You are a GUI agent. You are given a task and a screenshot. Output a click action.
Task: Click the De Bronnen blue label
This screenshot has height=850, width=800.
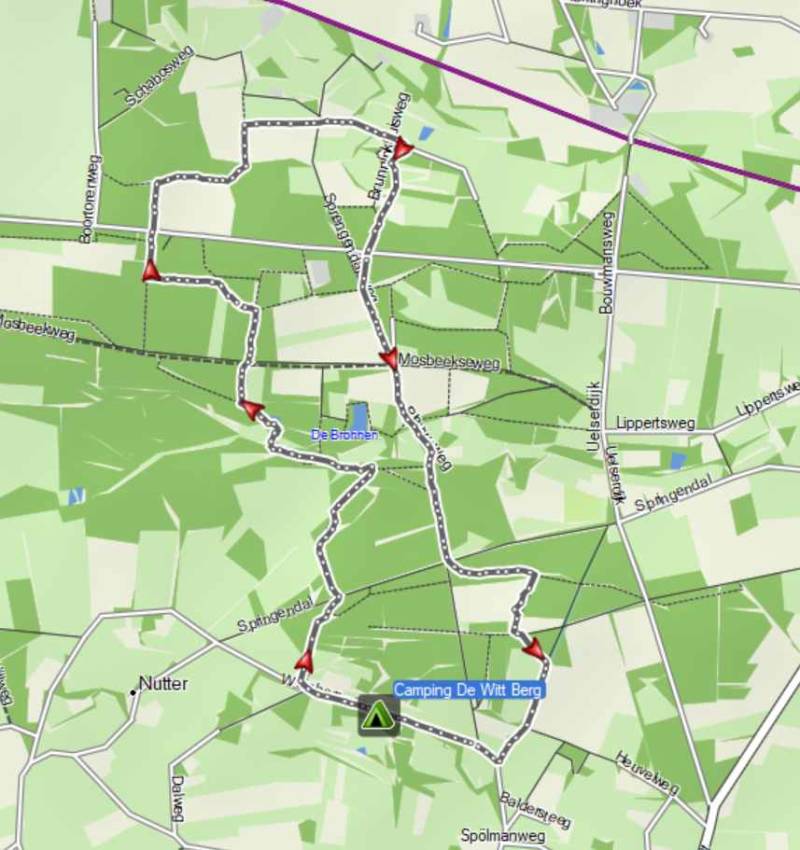click(x=344, y=435)
